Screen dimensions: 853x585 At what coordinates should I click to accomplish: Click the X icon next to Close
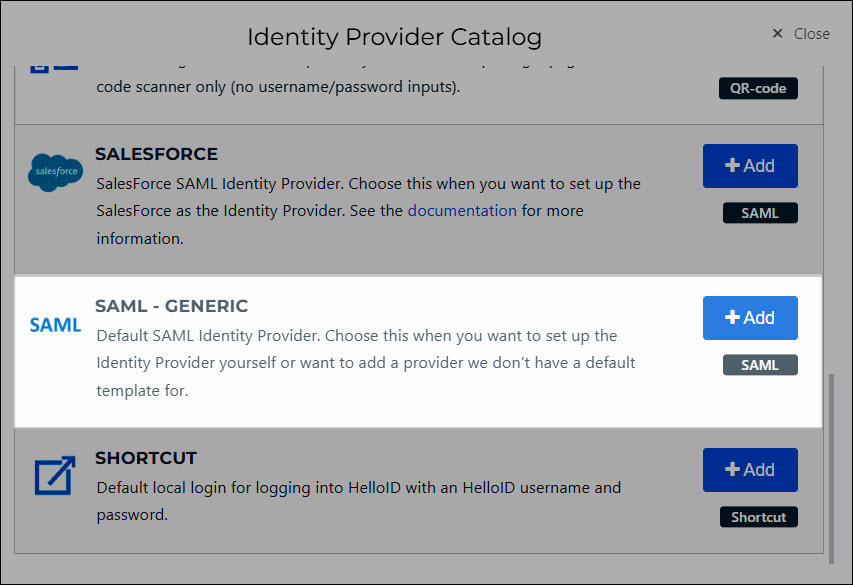tap(777, 34)
